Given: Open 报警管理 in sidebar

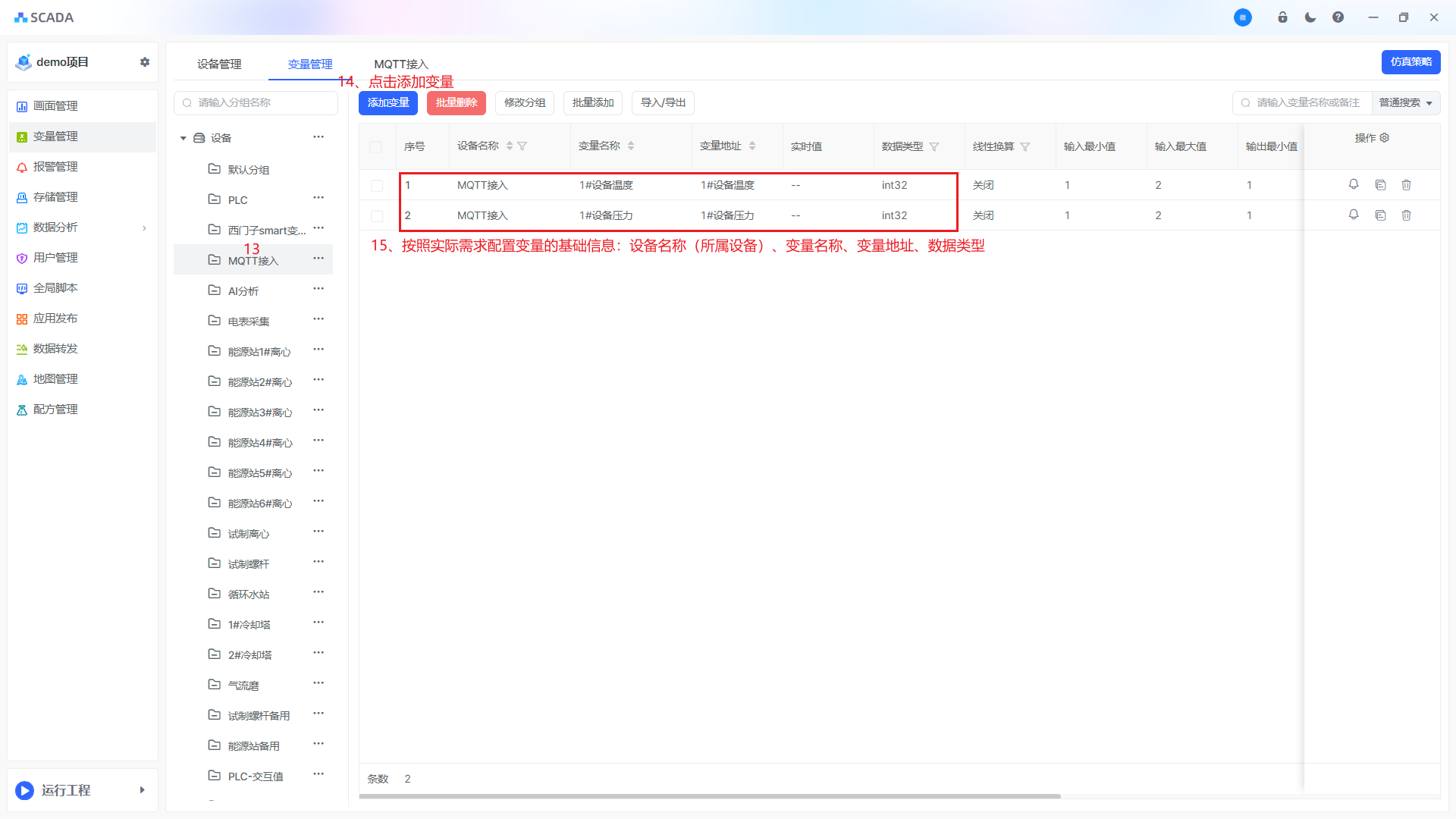Looking at the screenshot, I should [x=55, y=167].
